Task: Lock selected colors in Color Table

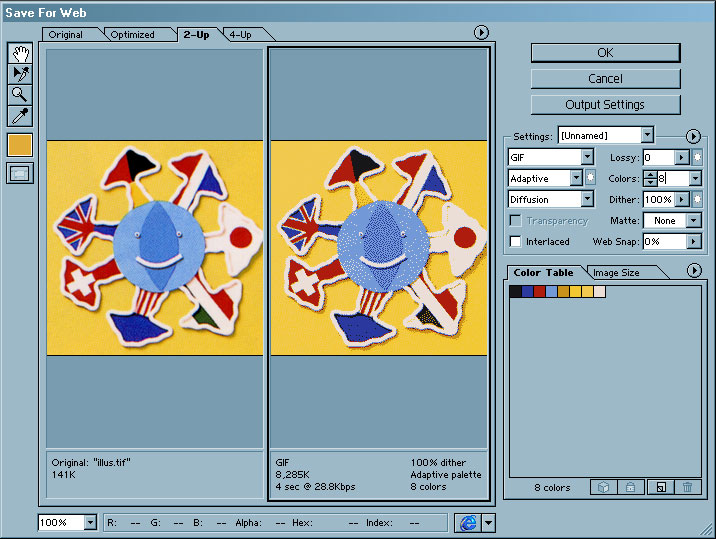Action: tap(631, 487)
